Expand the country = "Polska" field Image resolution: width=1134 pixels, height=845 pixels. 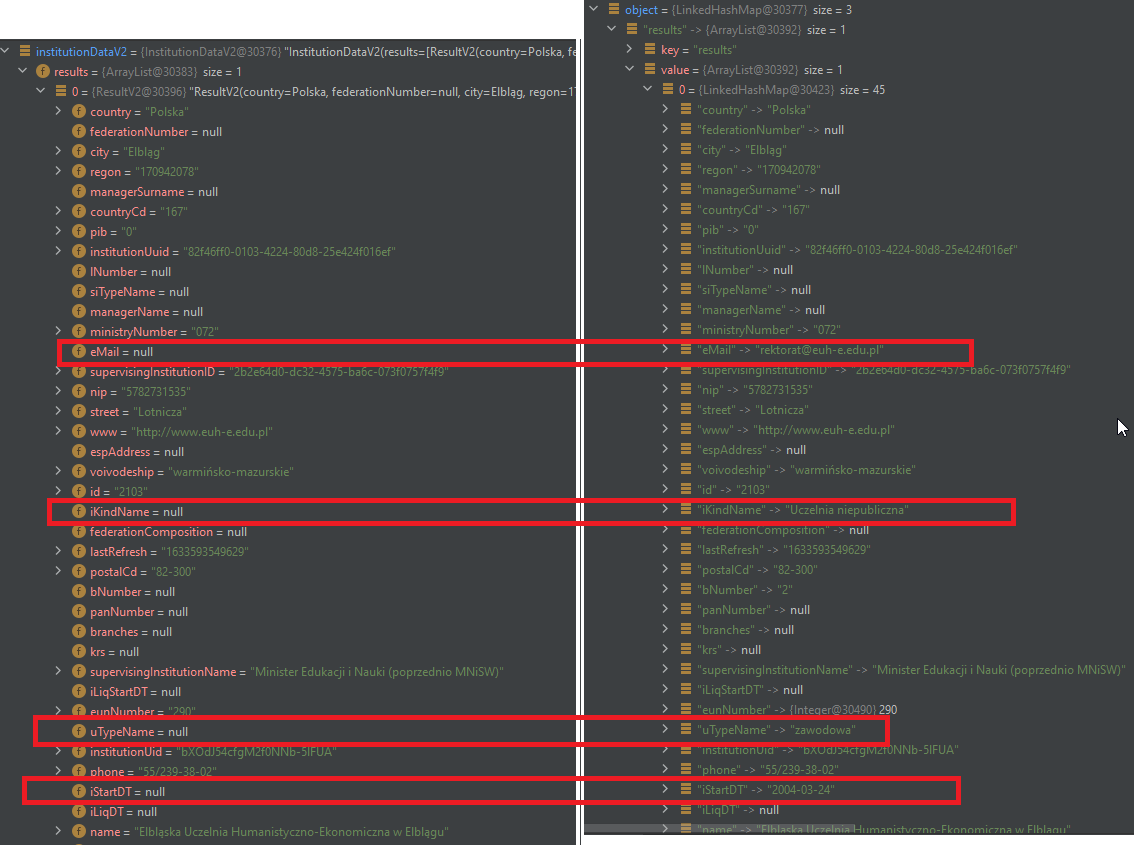coord(59,111)
